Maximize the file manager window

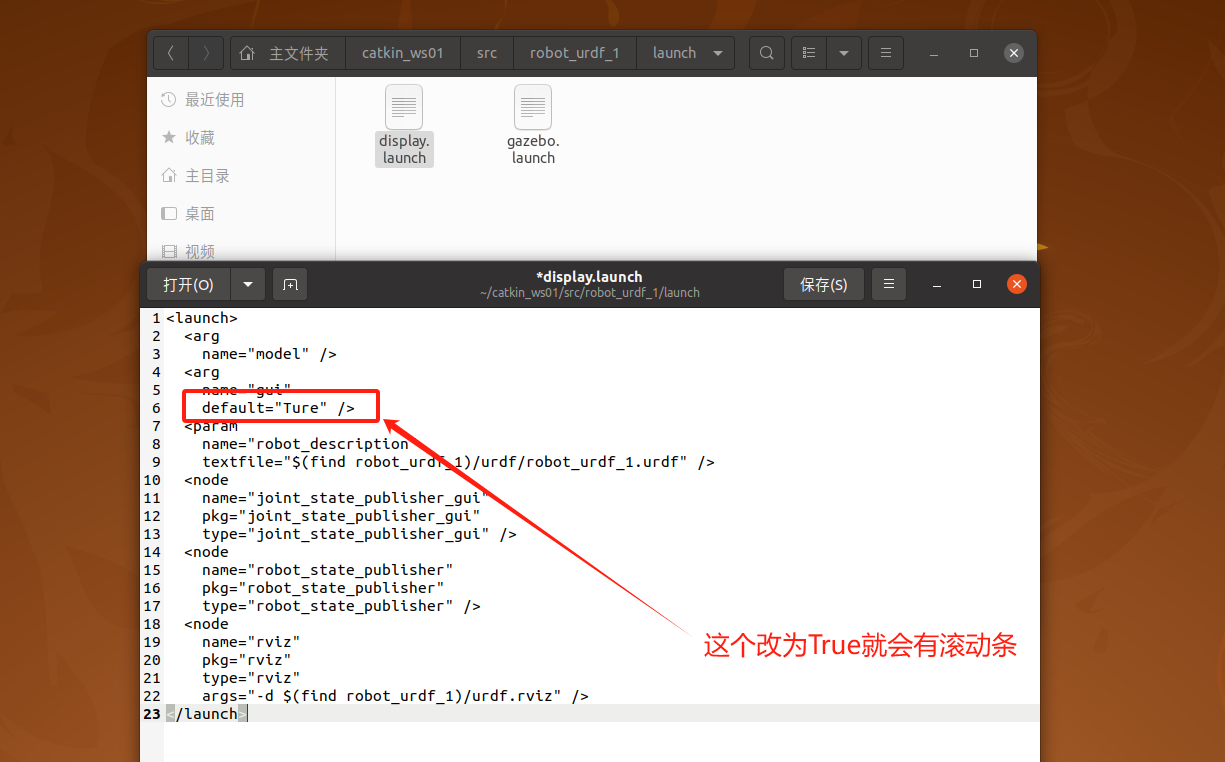click(974, 53)
